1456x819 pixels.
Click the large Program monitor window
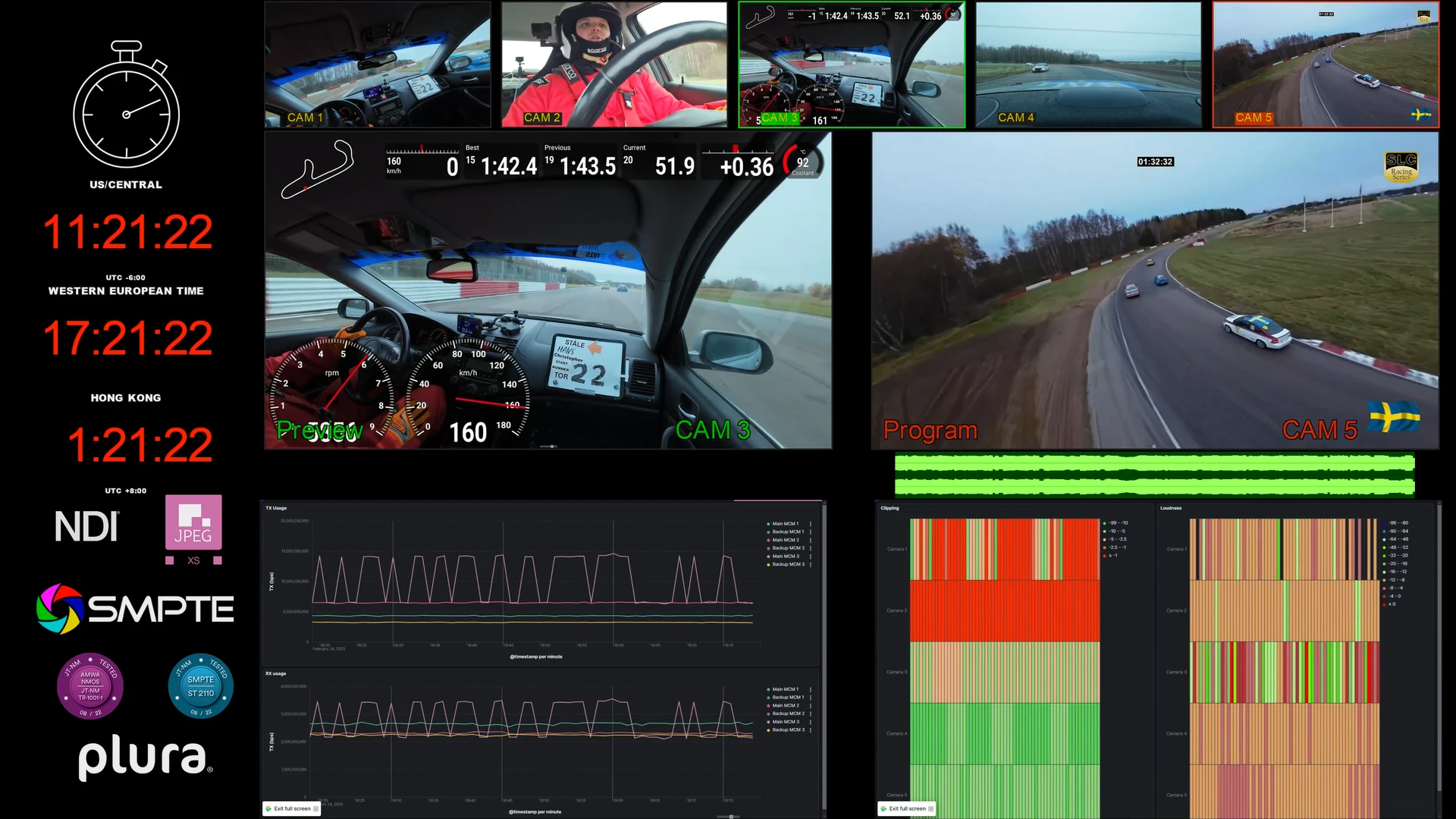(1155, 290)
